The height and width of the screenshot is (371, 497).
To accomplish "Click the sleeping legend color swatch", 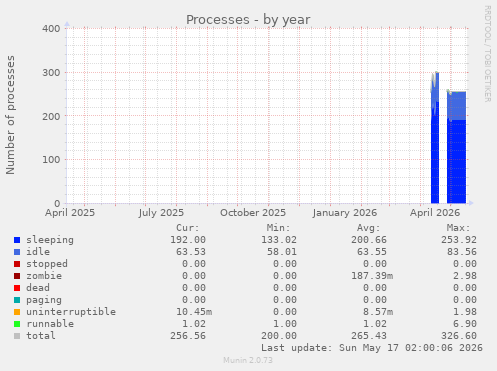I will (x=17, y=240).
